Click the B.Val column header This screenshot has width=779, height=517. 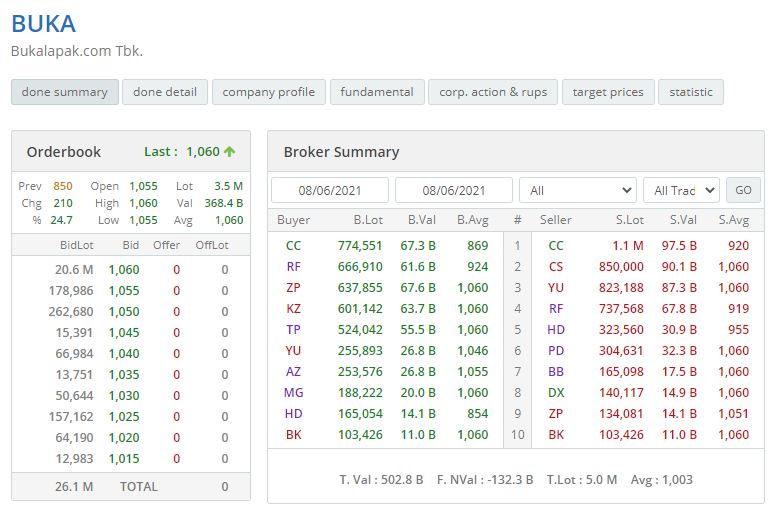click(422, 220)
